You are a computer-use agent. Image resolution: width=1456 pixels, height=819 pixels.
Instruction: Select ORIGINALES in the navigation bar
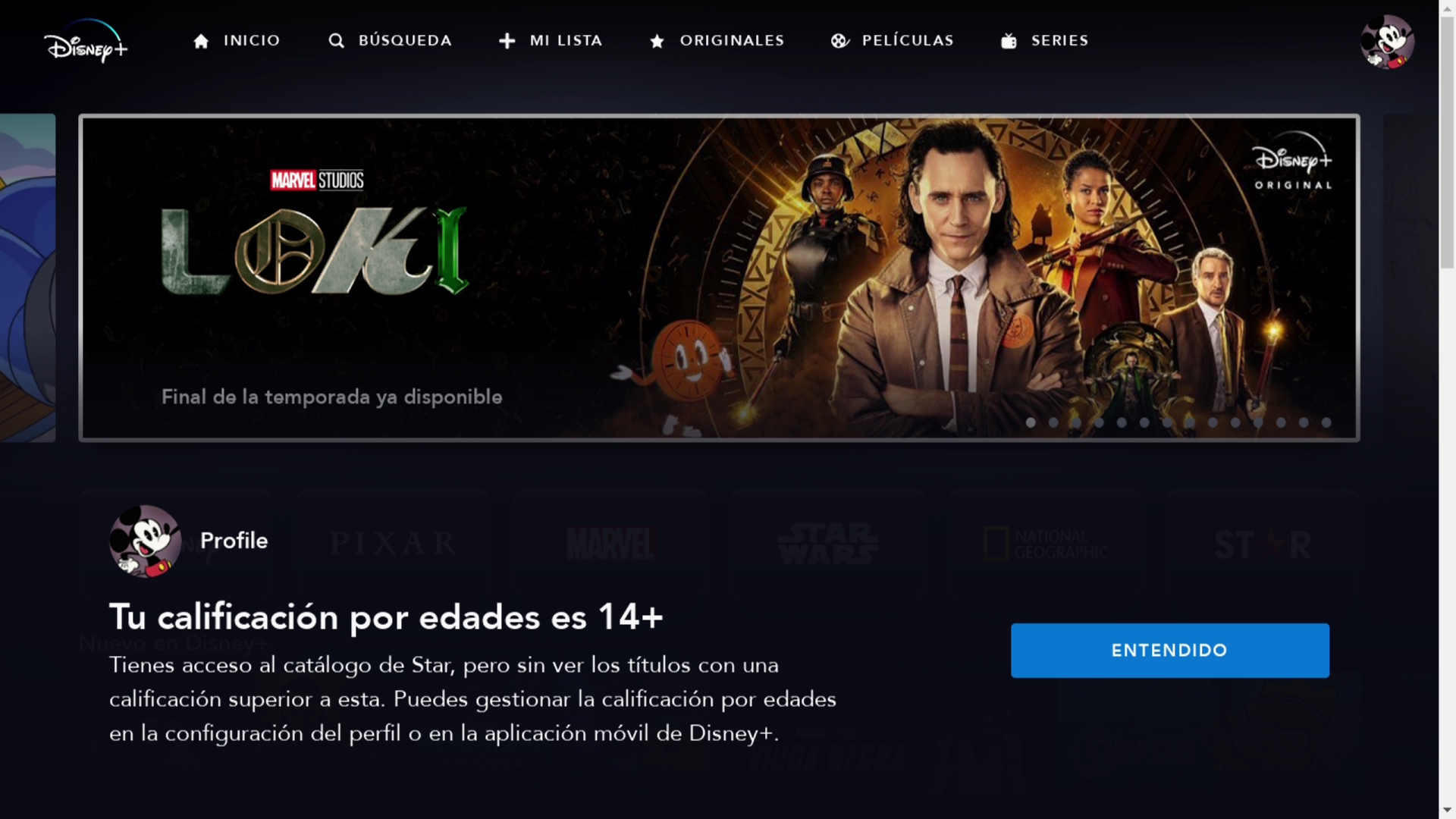[732, 41]
